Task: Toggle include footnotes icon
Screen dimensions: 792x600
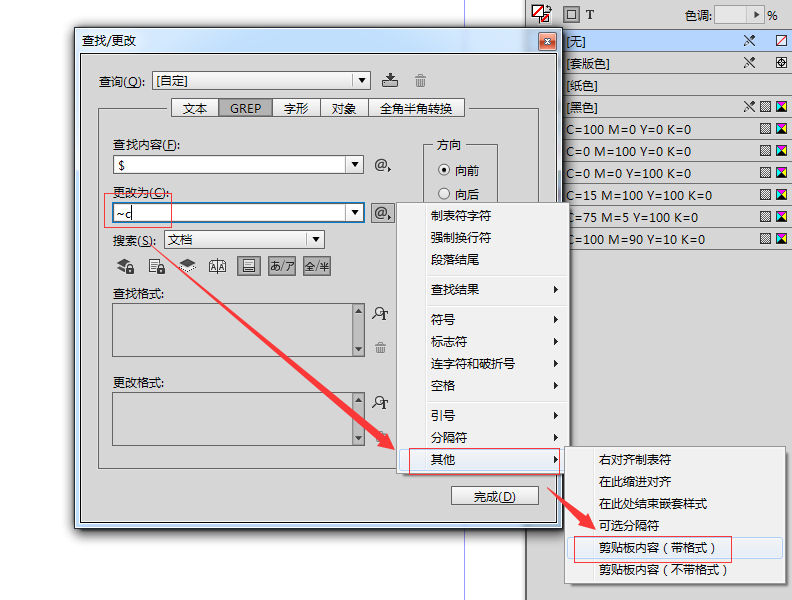Action: tap(249, 266)
